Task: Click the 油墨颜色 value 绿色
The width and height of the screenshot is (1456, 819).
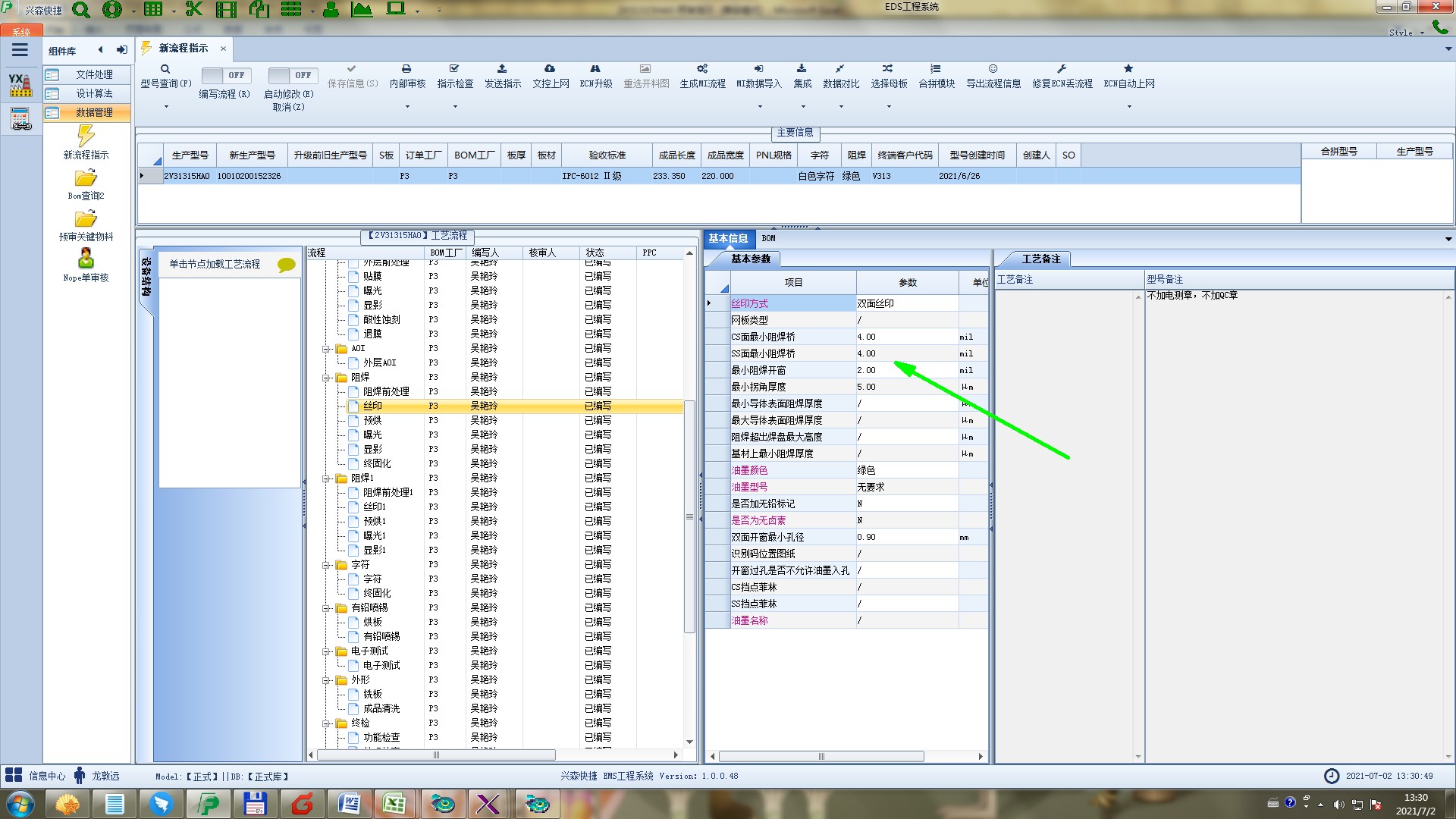Action: (867, 470)
